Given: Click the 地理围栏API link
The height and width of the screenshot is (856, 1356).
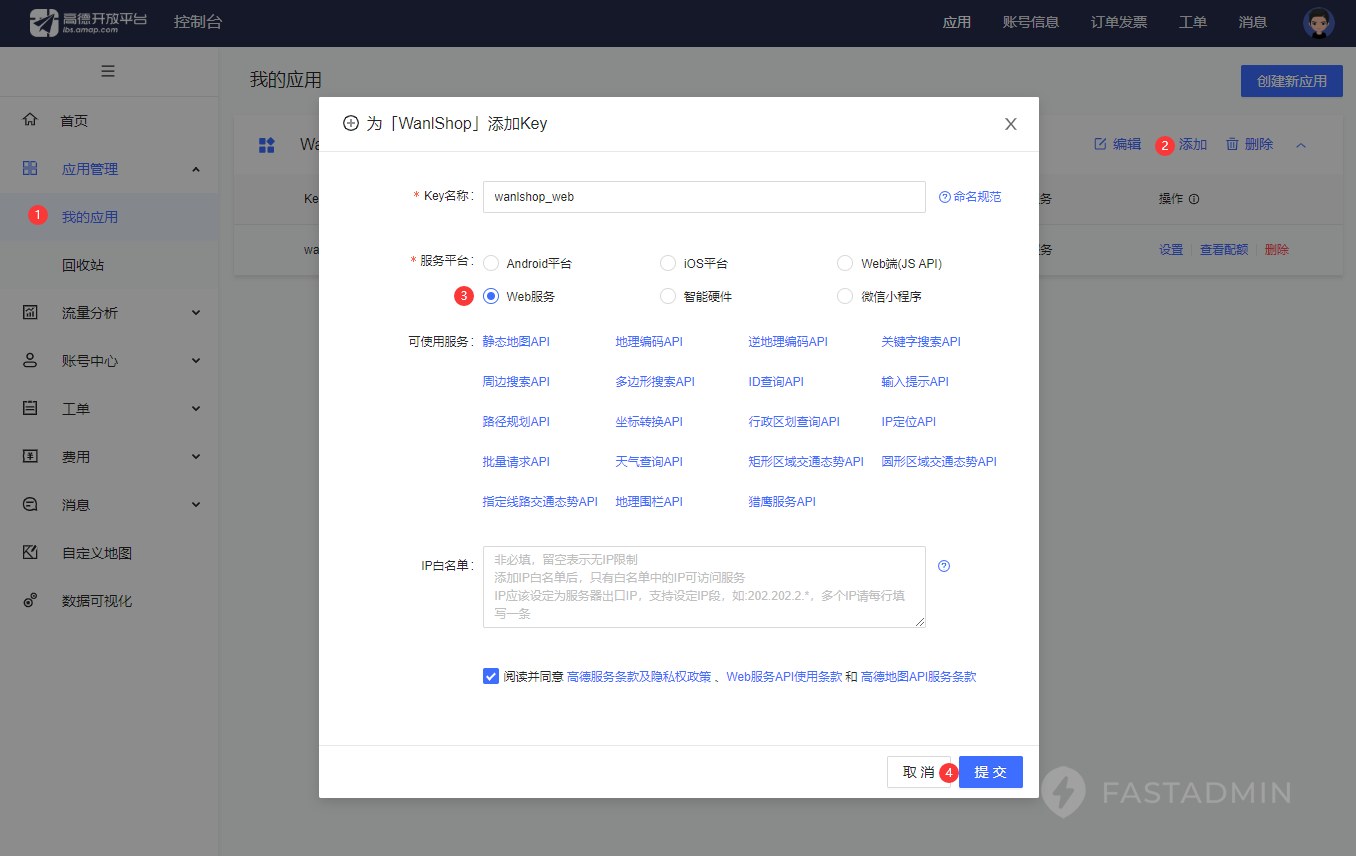Looking at the screenshot, I should (649, 502).
